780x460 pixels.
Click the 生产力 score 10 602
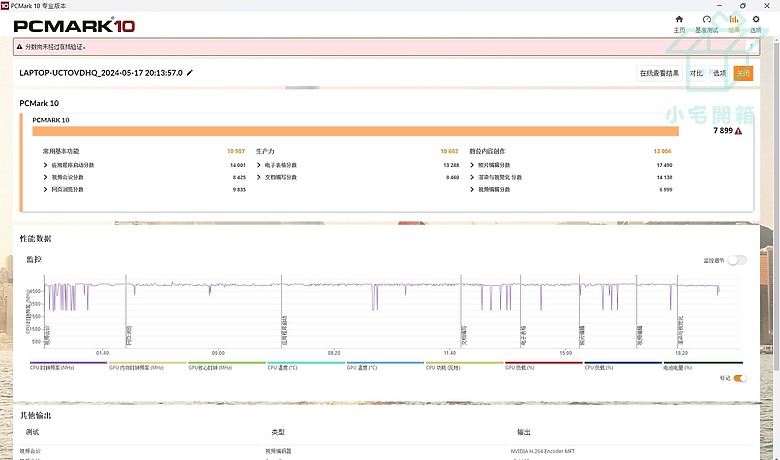(x=449, y=151)
